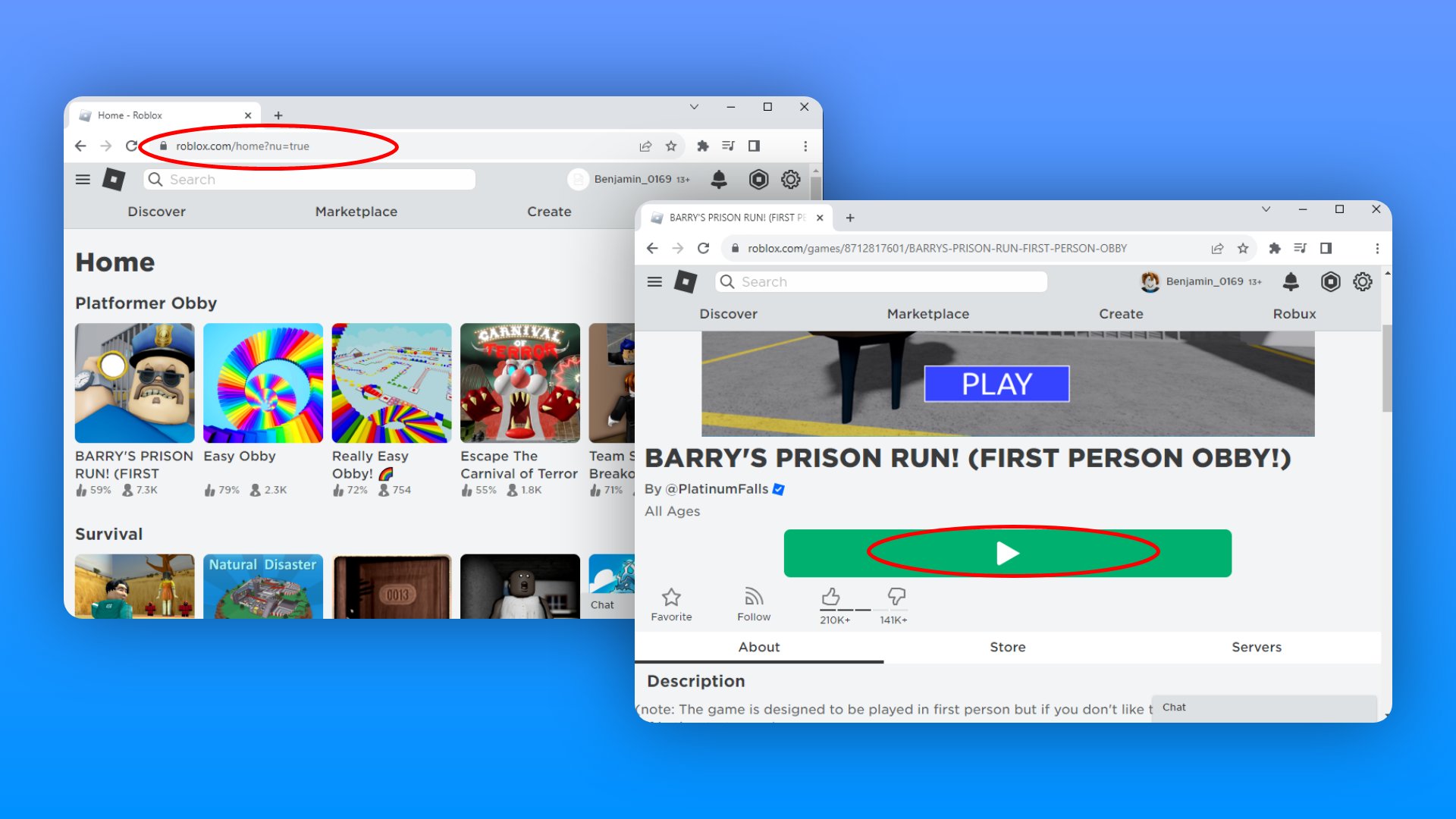Click back arrow in Barry's Prison window
This screenshot has width=1456, height=819.
pyautogui.click(x=652, y=248)
